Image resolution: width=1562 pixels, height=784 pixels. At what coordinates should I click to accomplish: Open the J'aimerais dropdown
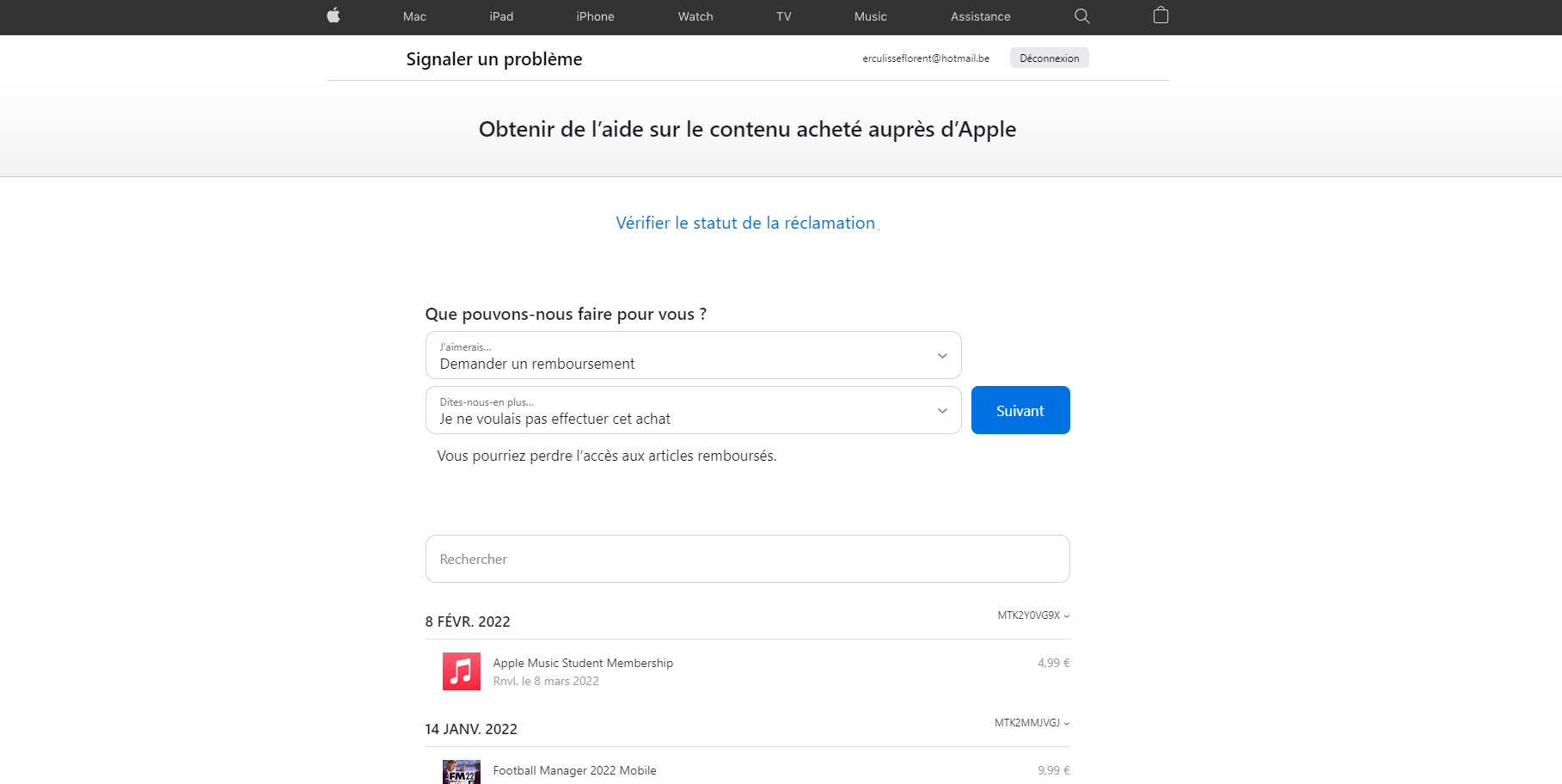[x=694, y=355]
